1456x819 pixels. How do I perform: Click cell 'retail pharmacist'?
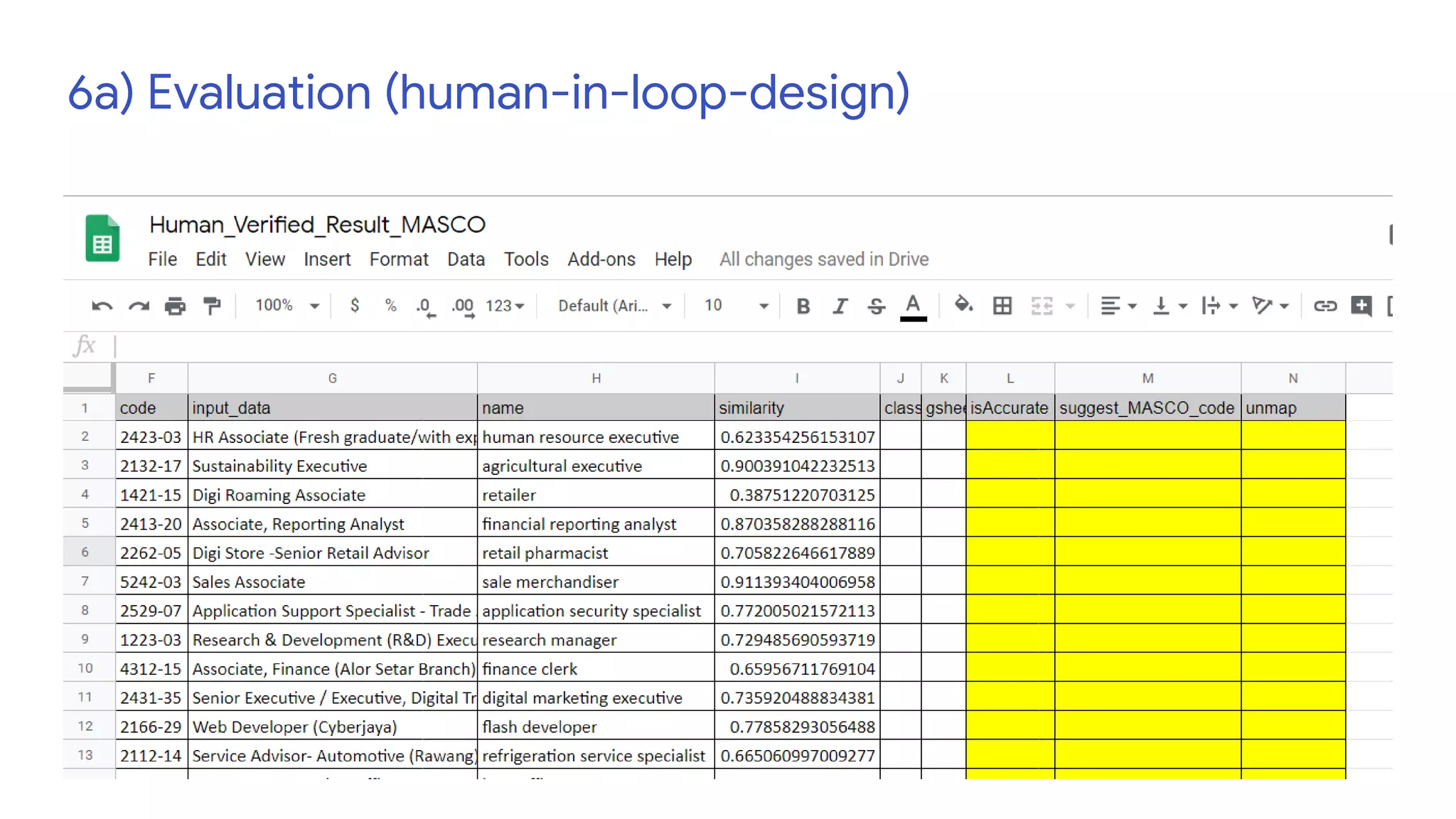[x=596, y=552]
